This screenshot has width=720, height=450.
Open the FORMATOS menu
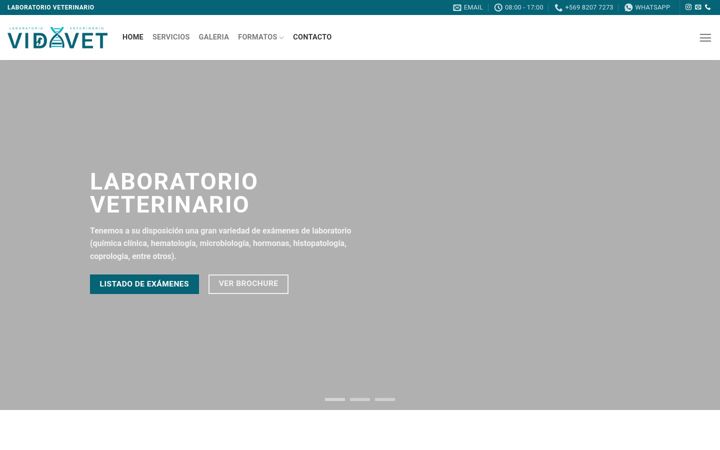257,37
